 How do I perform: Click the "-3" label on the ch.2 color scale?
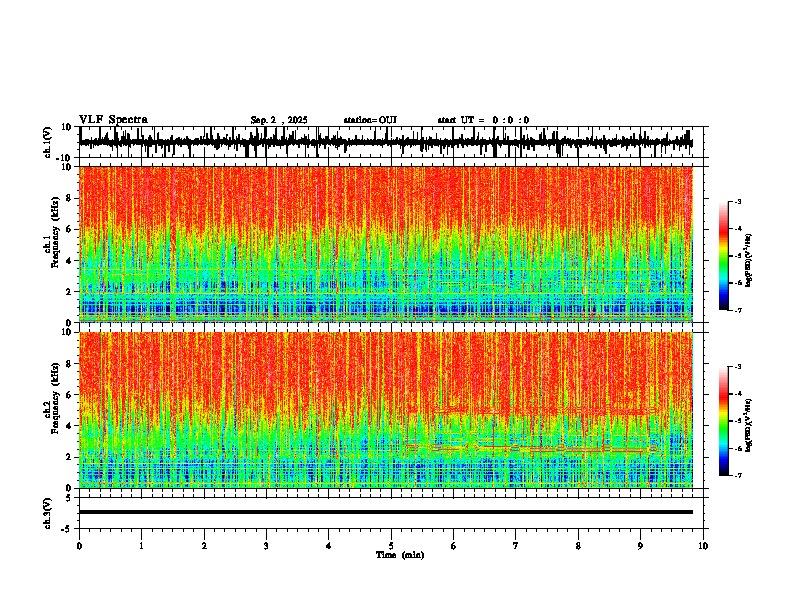tap(737, 367)
